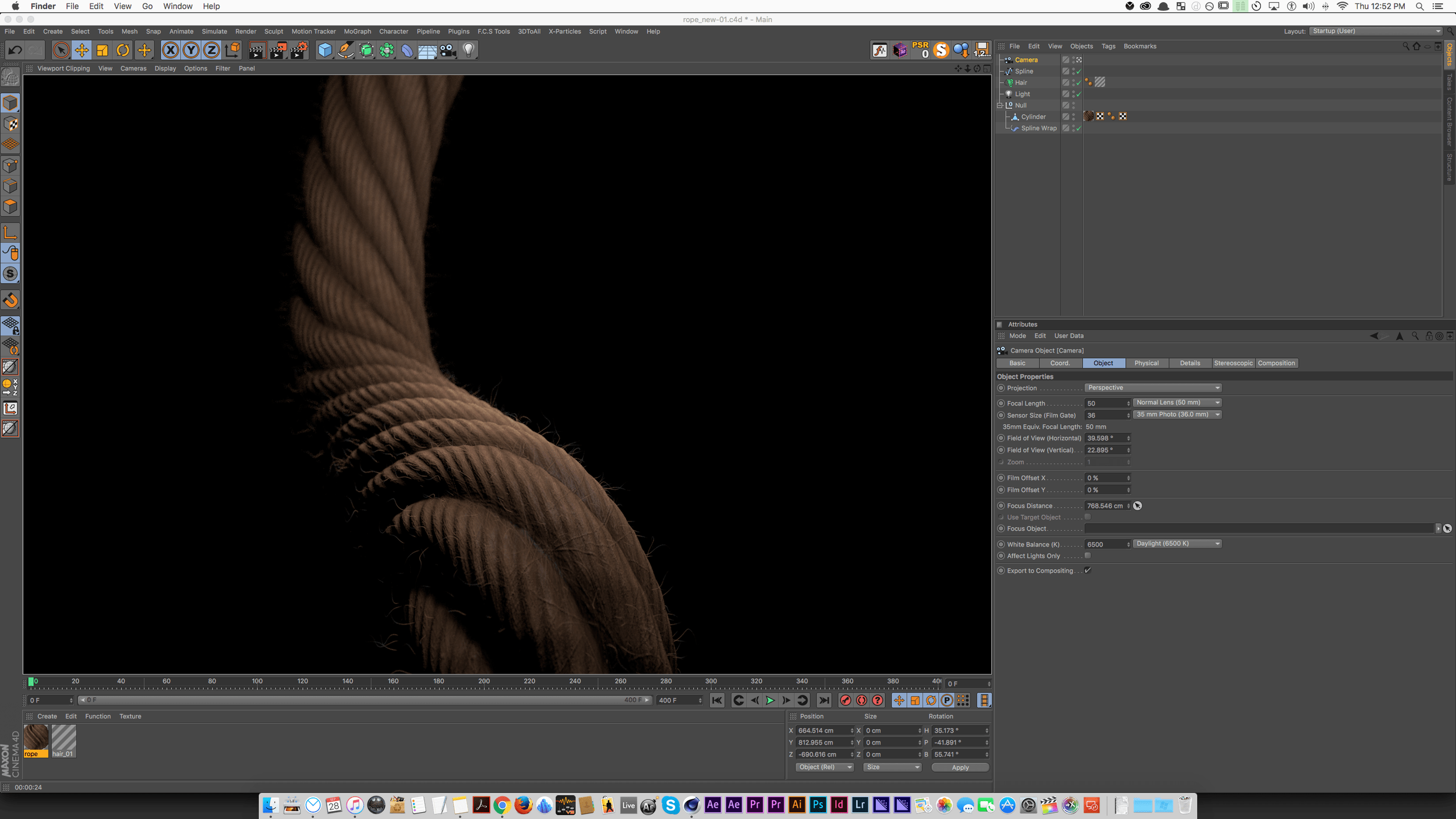Switch to the Coord. tab

pos(1060,363)
